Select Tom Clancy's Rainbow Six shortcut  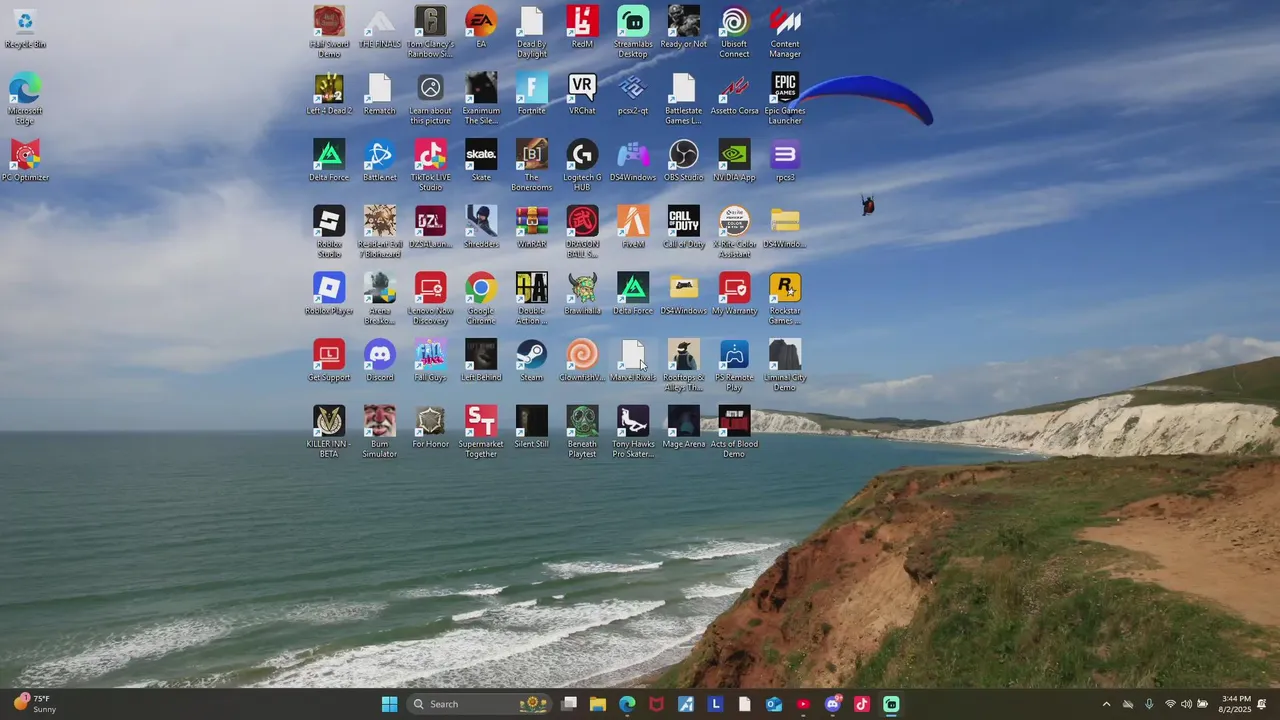[x=430, y=32]
